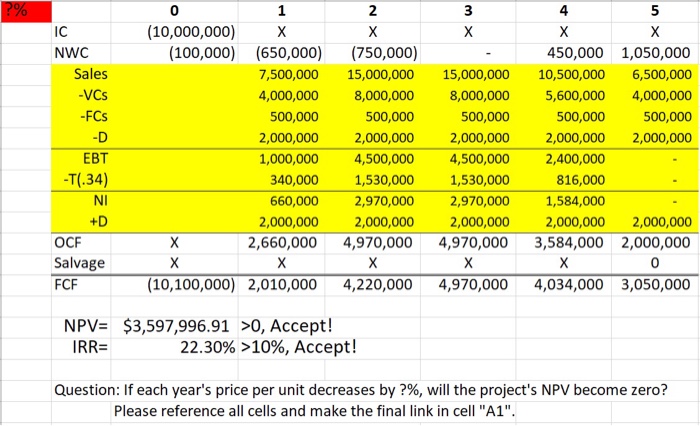Select net income value 660,000
The image size is (700, 426).
point(294,200)
